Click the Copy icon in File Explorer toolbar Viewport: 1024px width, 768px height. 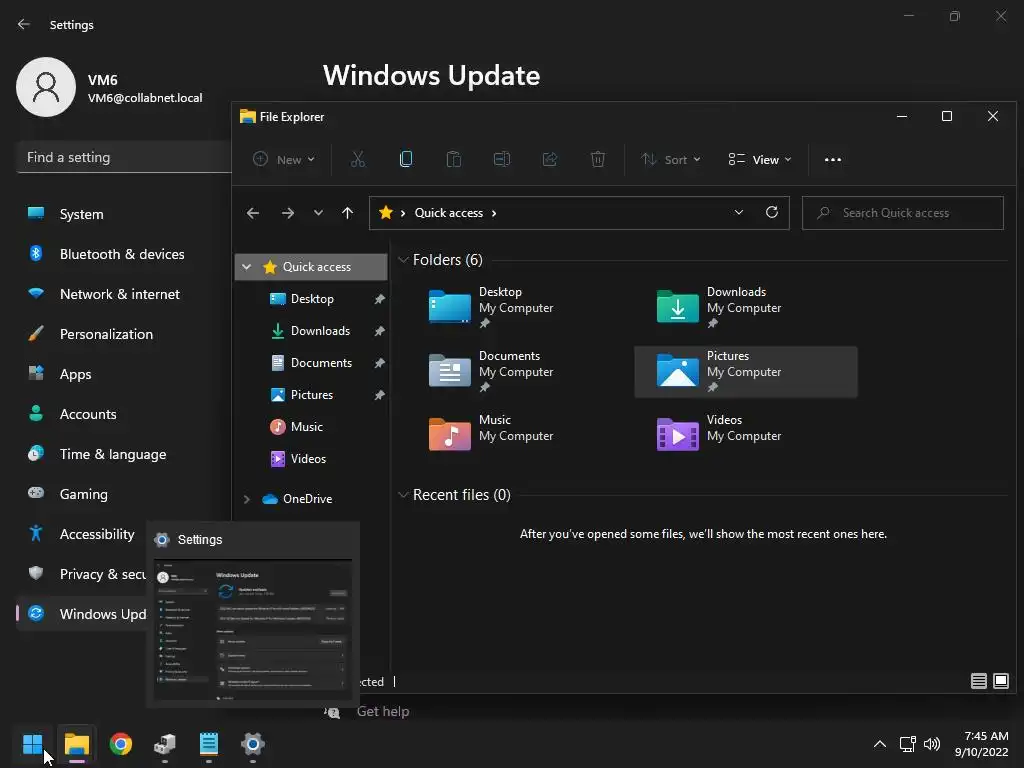(406, 159)
